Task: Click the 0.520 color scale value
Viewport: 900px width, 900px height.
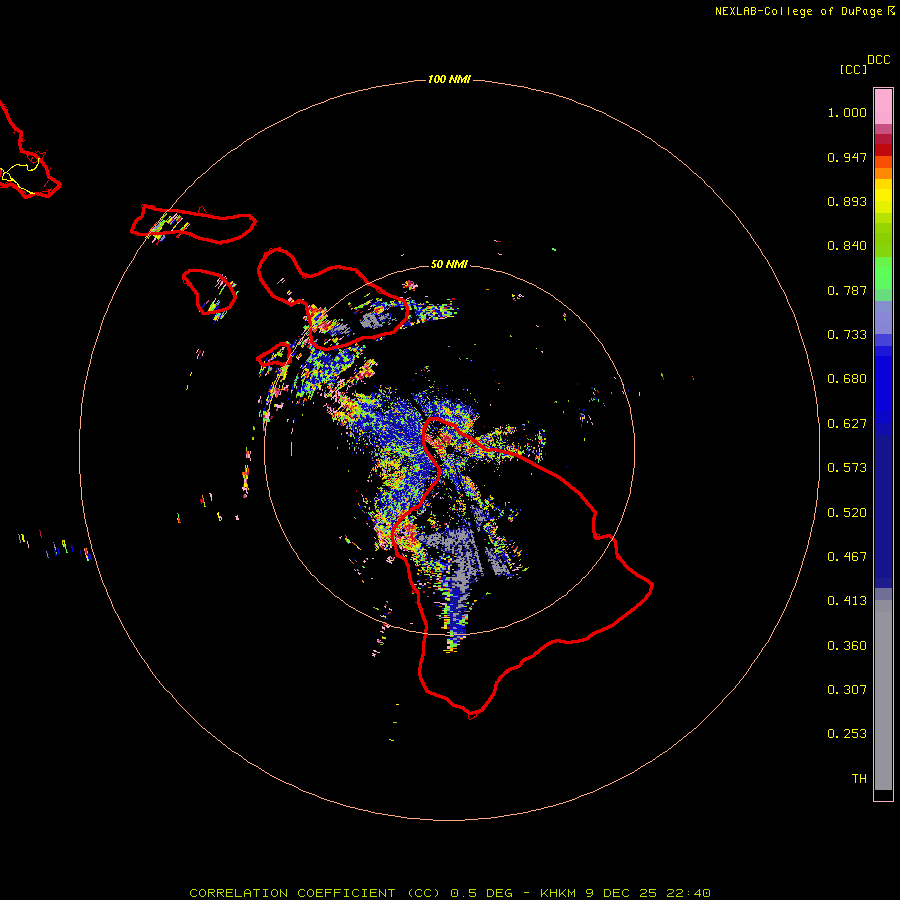Action: coord(847,513)
